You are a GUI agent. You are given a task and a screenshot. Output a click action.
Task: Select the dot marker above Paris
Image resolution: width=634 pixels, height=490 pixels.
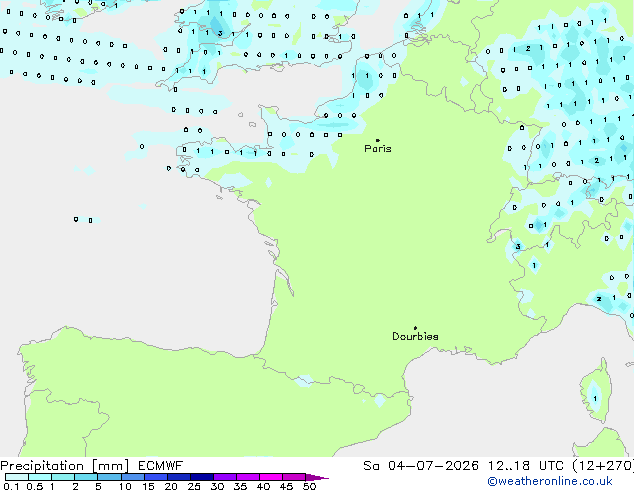click(x=378, y=140)
